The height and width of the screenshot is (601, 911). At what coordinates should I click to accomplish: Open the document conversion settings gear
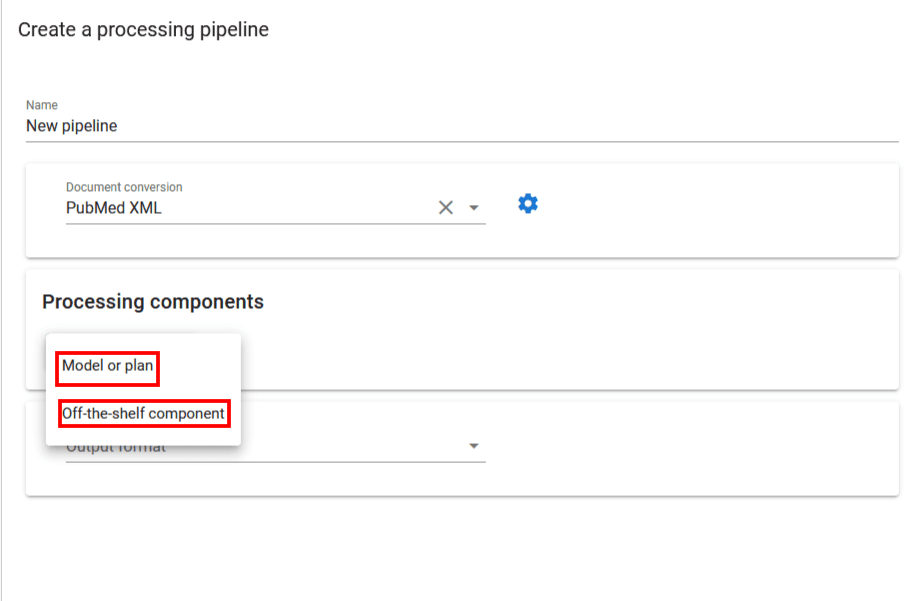(x=528, y=204)
